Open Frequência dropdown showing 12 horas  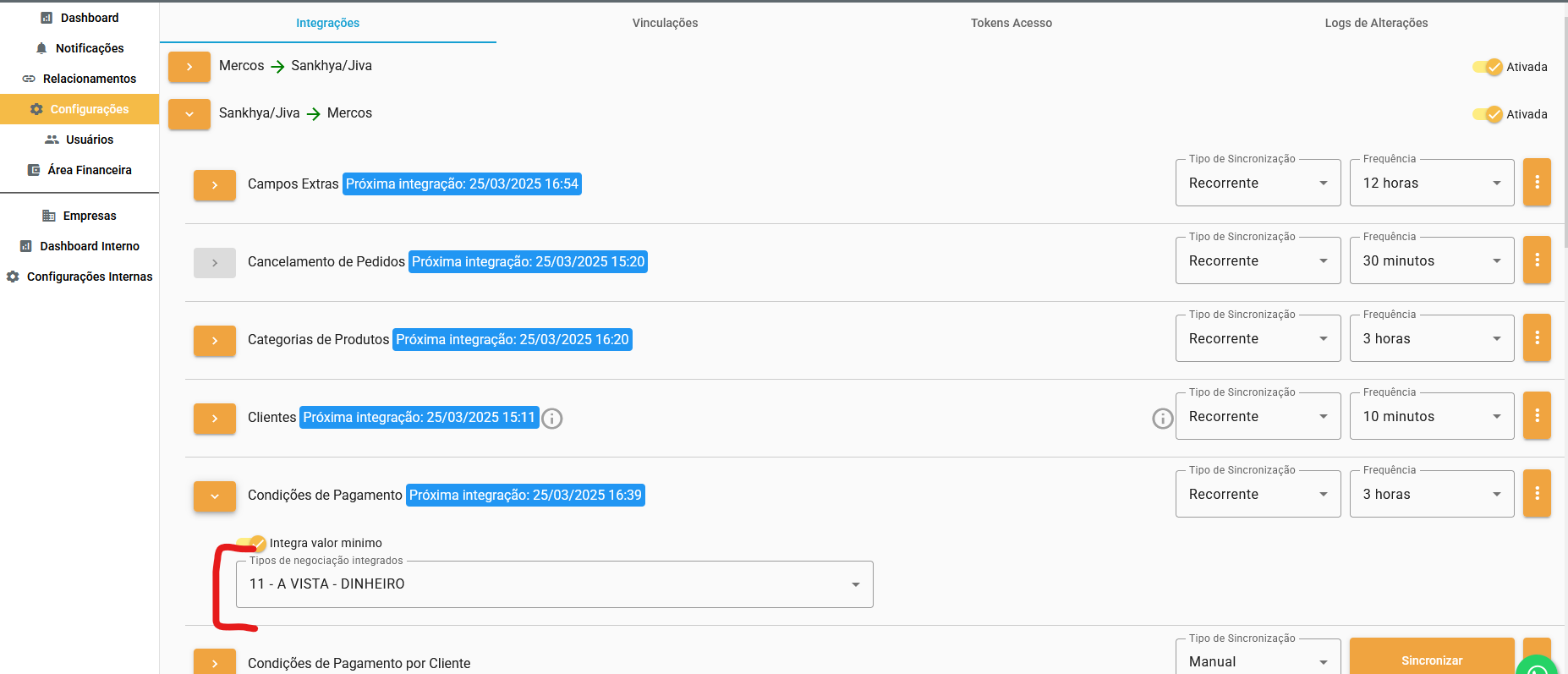(1431, 184)
